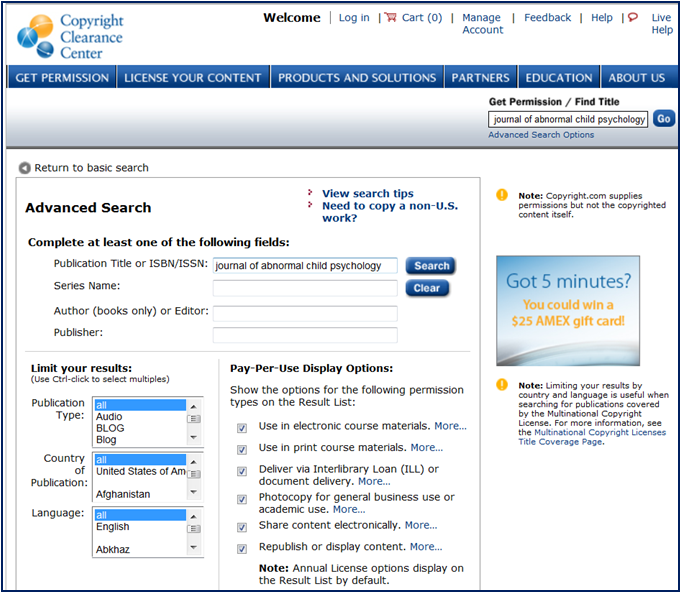
Task: Click into the Series Name input field
Action: coord(305,289)
